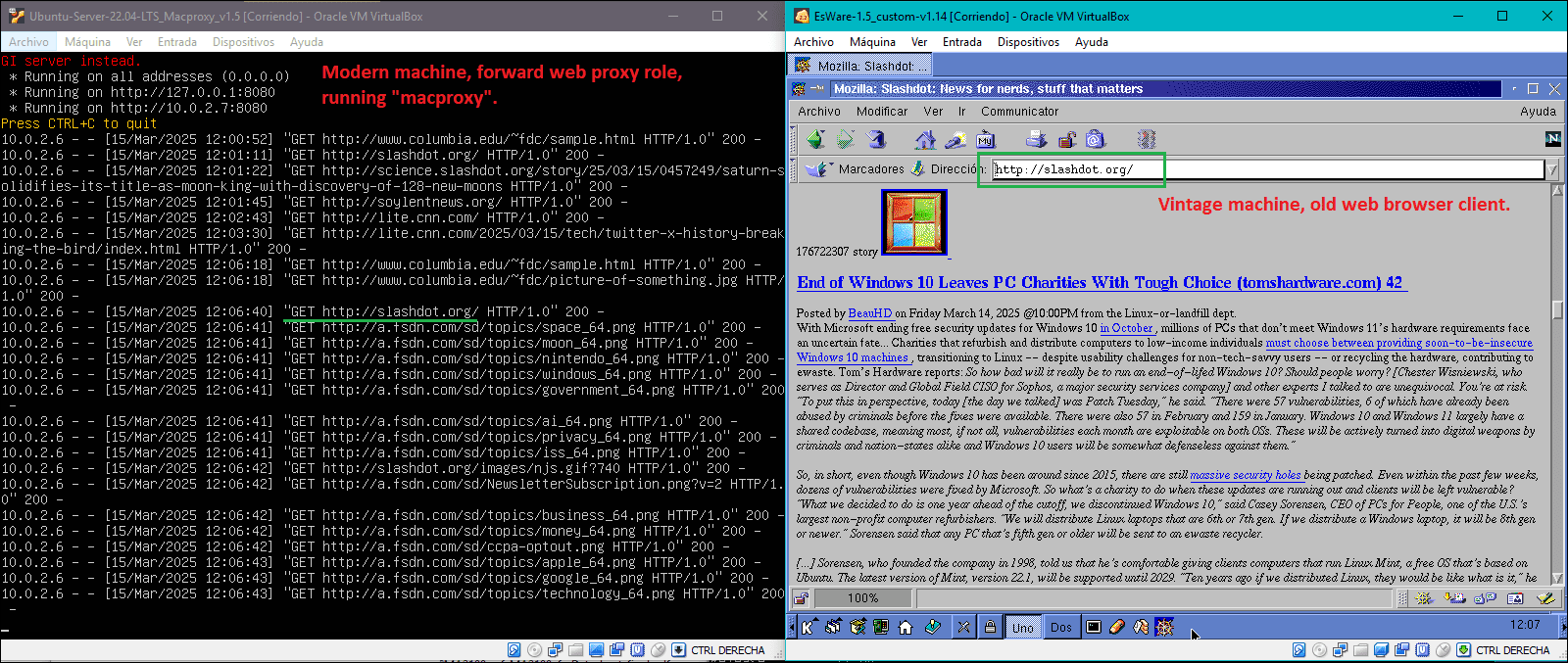Viewport: 1568px width, 663px height.
Task: Click the mouse integration icon in the Ubuntu VM status bar
Action: [x=658, y=649]
